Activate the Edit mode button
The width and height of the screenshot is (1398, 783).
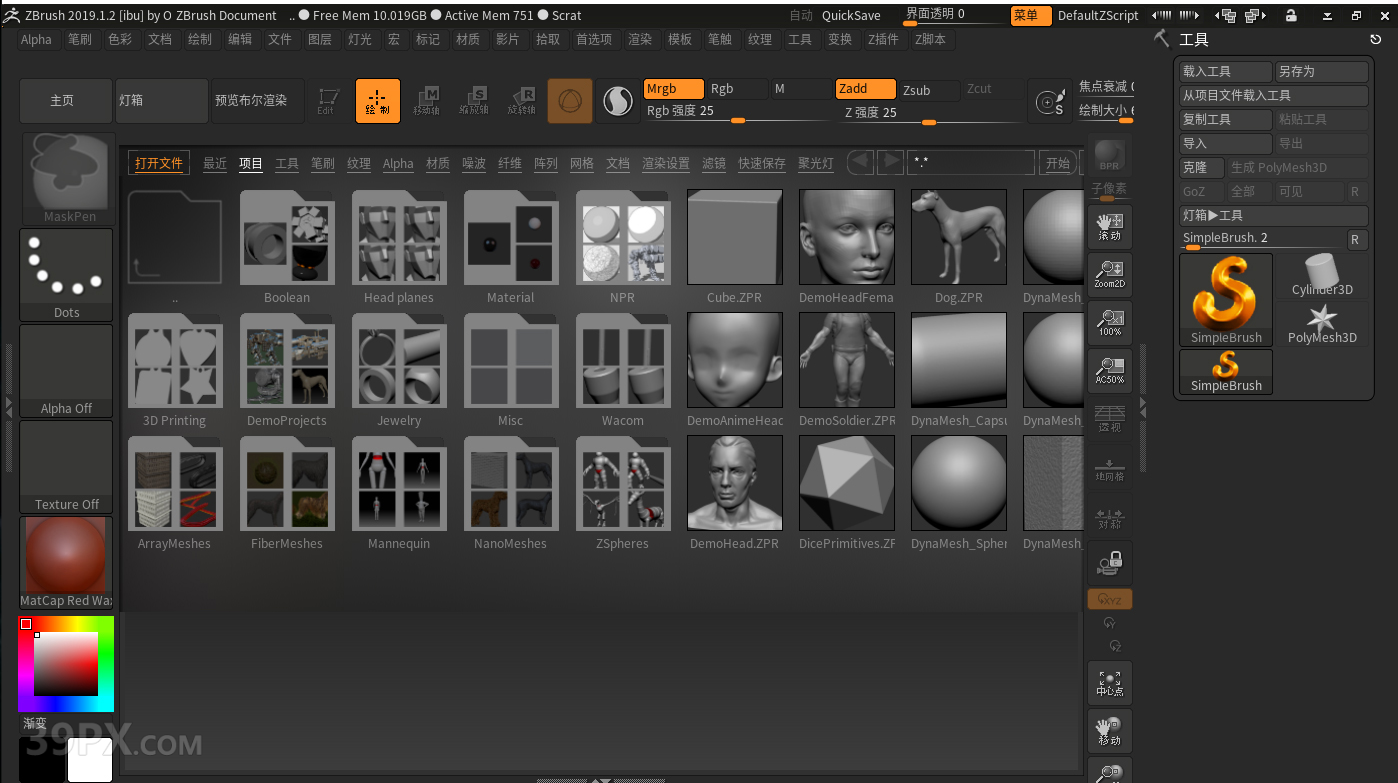[x=327, y=101]
